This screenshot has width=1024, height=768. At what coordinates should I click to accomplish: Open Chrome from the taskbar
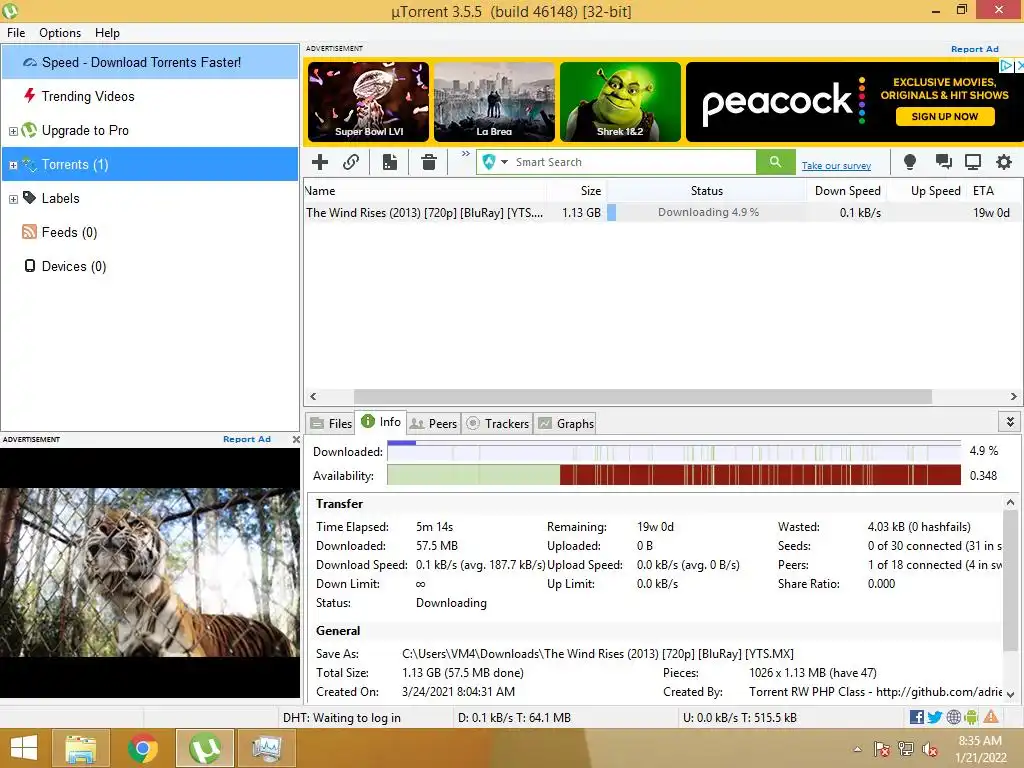tap(142, 748)
